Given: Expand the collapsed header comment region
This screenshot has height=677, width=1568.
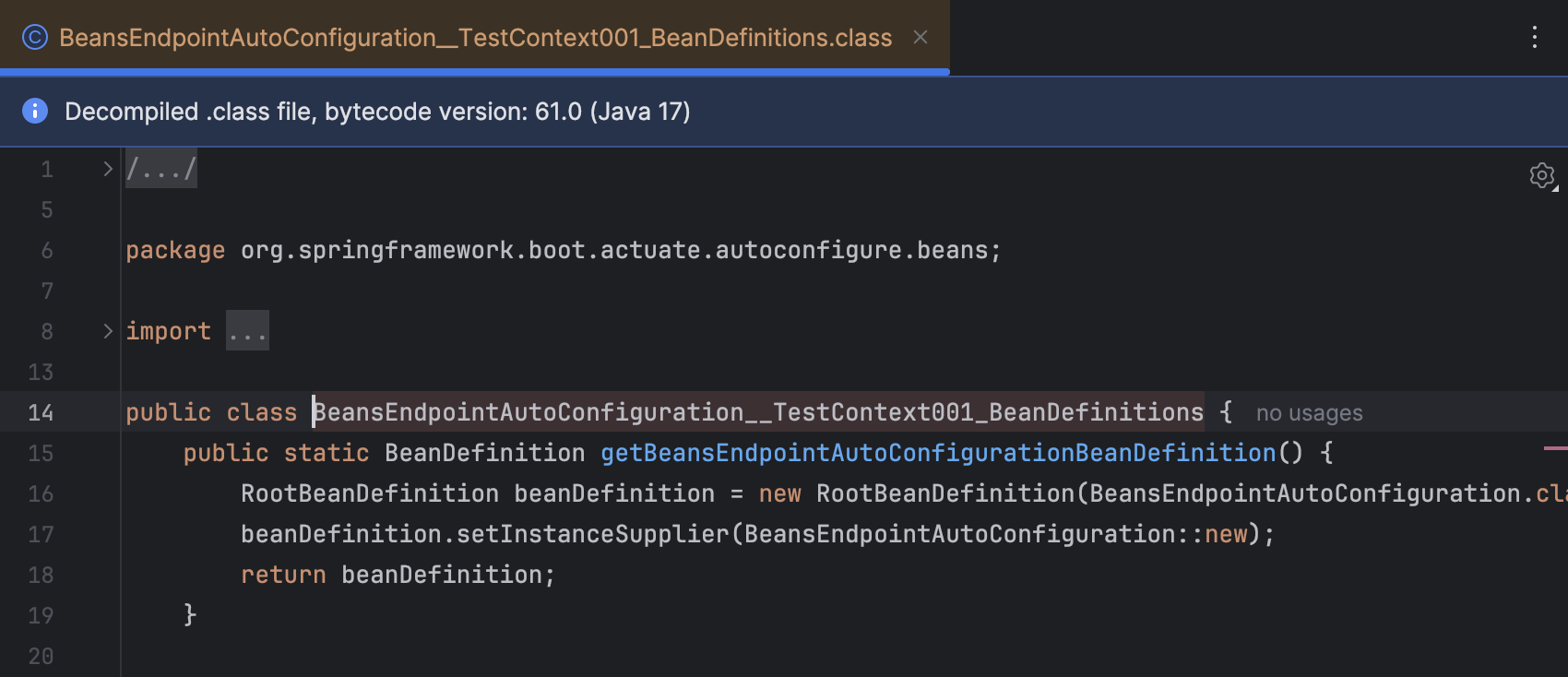Looking at the screenshot, I should coord(161,168).
